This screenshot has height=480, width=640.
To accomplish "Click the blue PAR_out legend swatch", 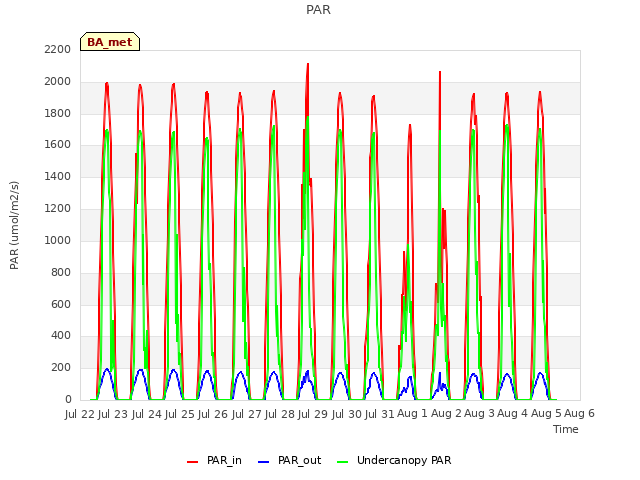I will (x=263, y=462).
